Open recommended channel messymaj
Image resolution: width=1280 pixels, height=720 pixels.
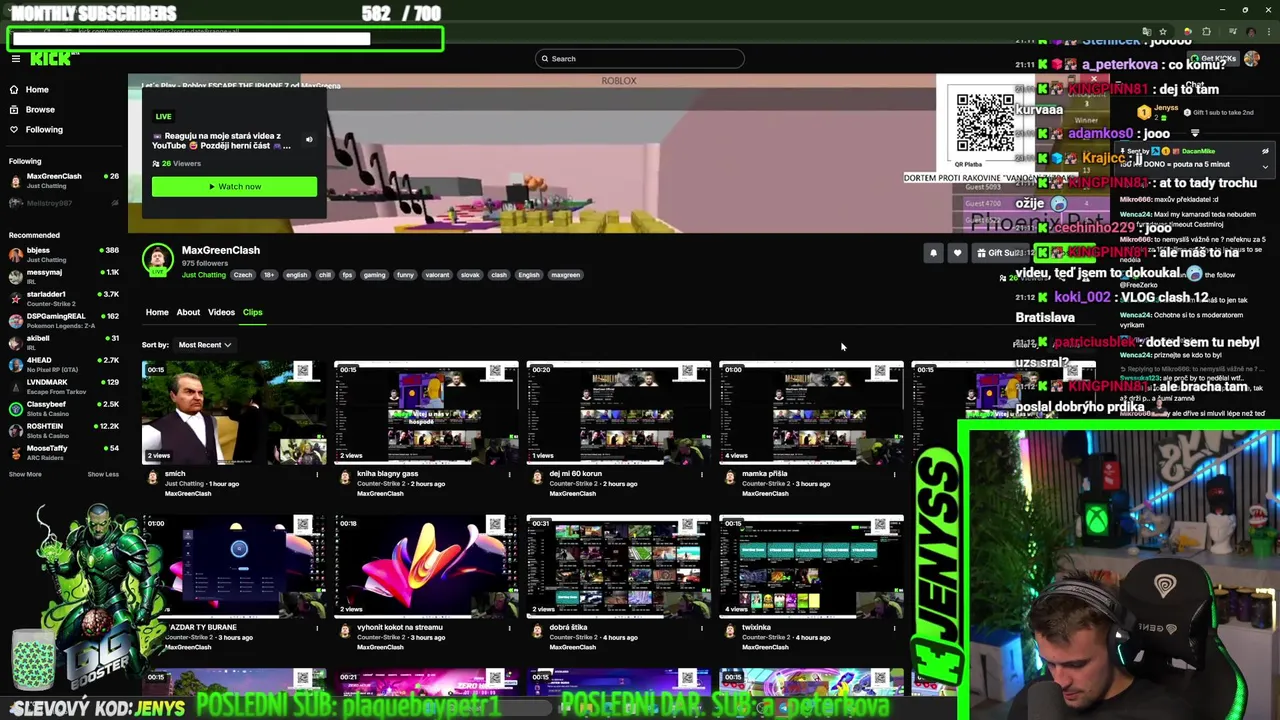63,276
